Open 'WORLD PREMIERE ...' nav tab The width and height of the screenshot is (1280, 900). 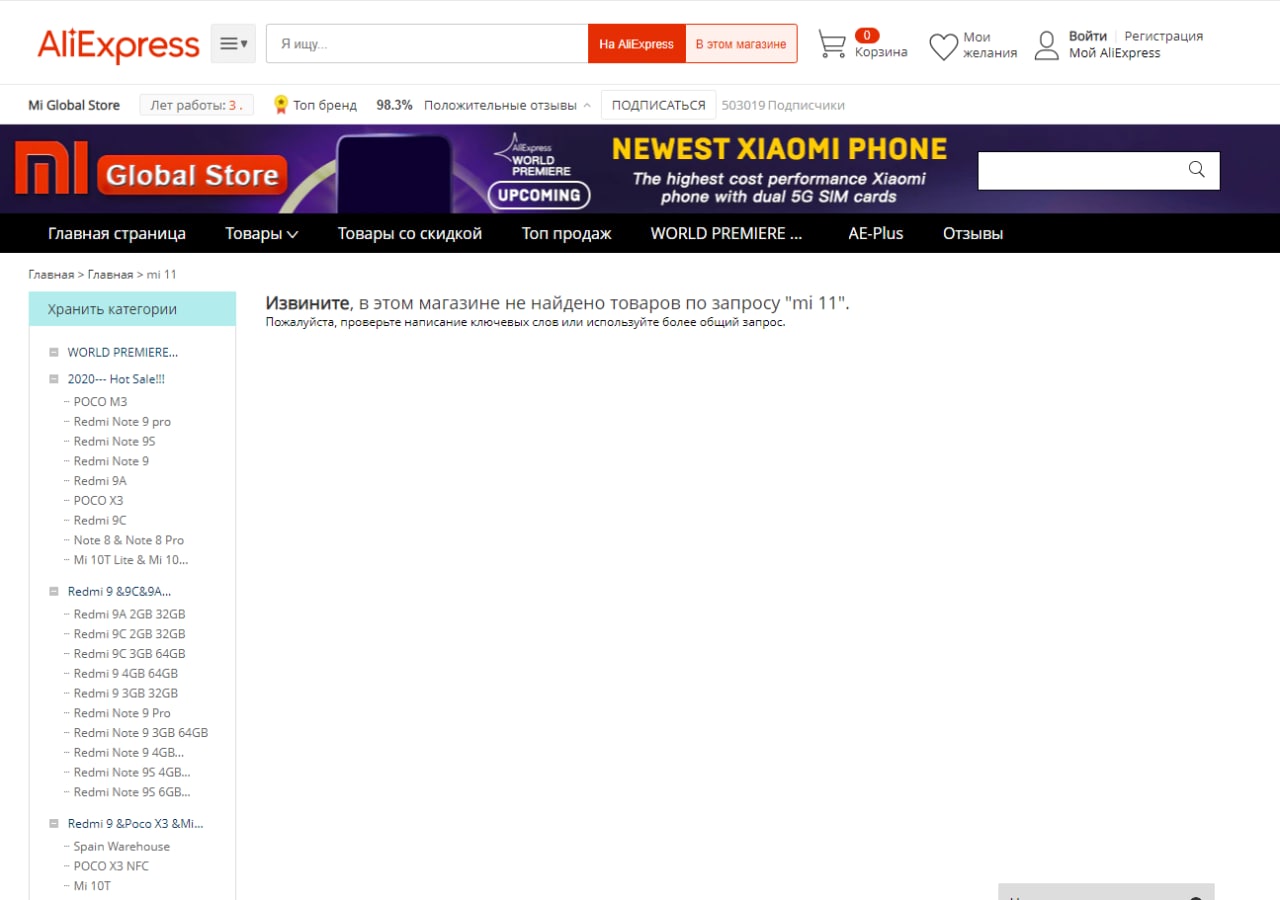tap(727, 233)
